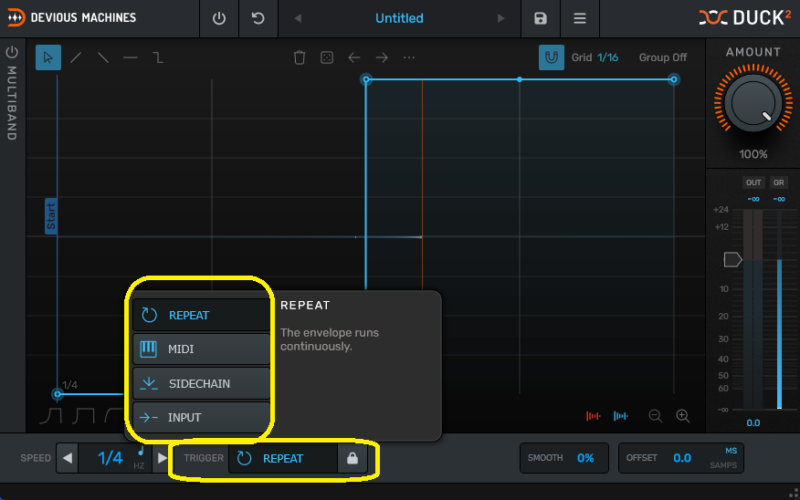Click the randomize dice icon
800x500 pixels.
coord(326,58)
